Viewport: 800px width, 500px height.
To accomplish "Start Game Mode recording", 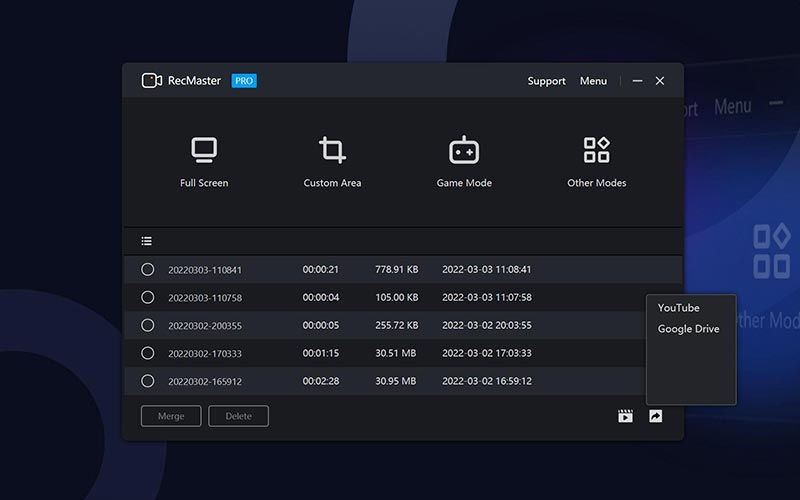I will click(464, 162).
